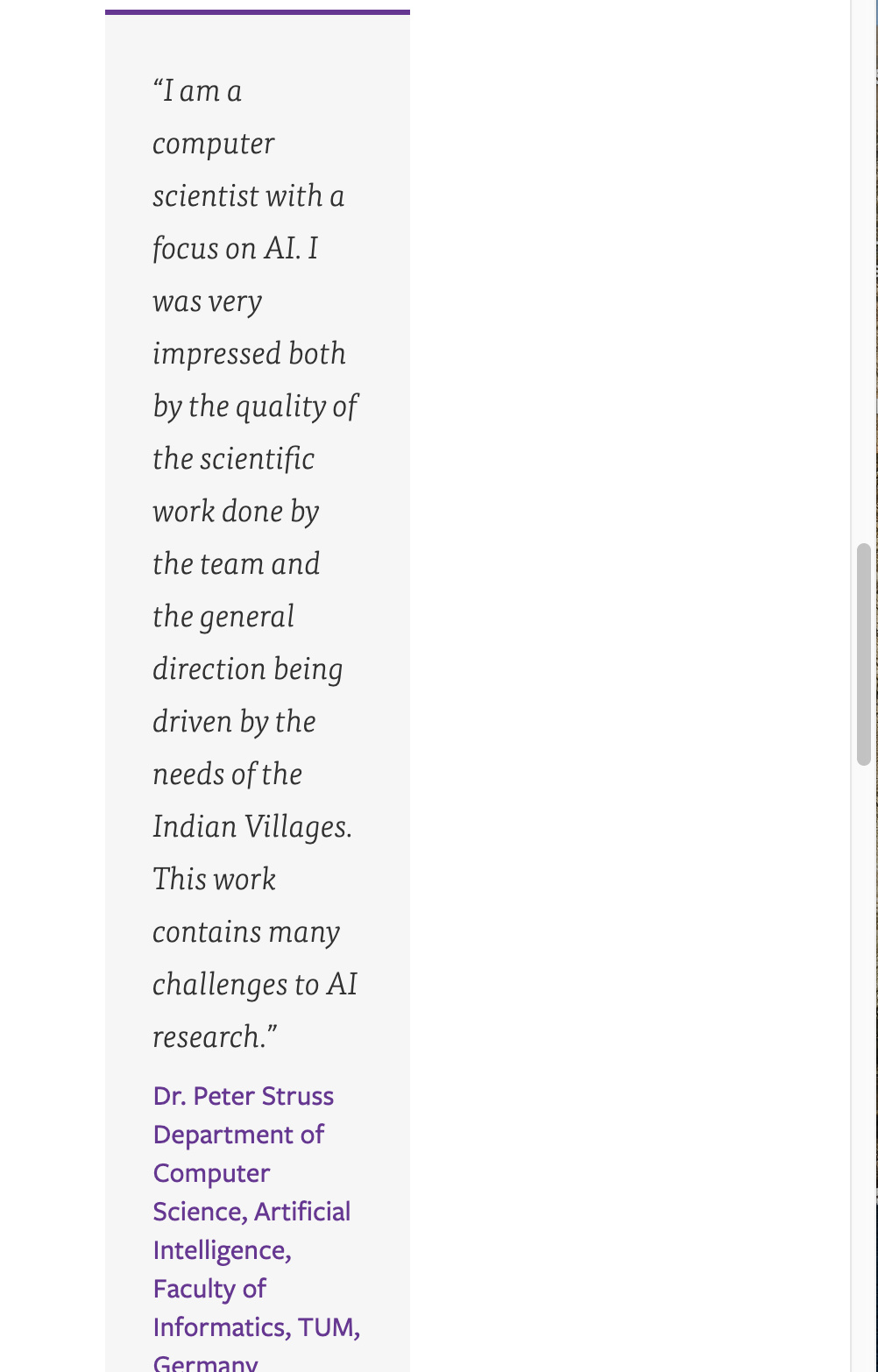The width and height of the screenshot is (878, 1372).
Task: Click the opening quote line 'I am a'
Action: [197, 91]
